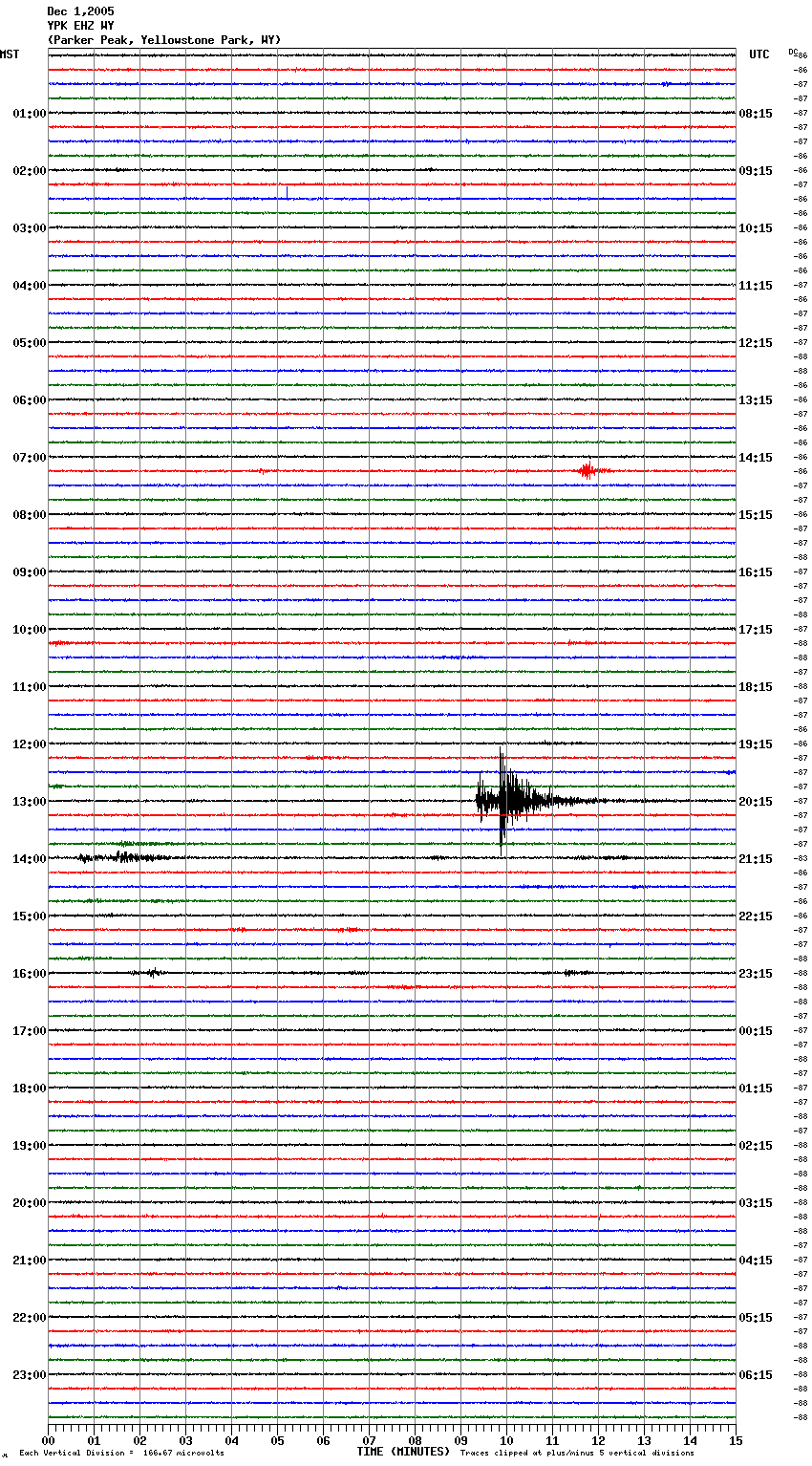The width and height of the screenshot is (812, 1466).
Task: Select the 02:00 MST row label
Action: coord(29,171)
